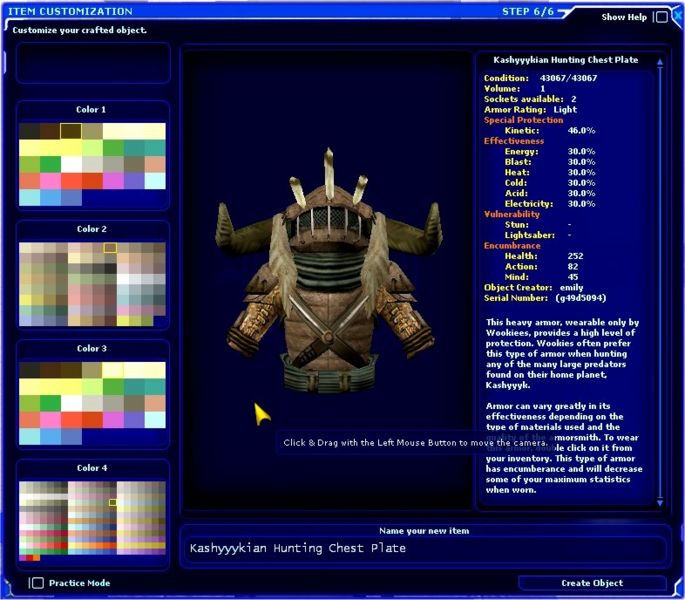
Task: Choose the black first swatch in Color 3
Action: pyautogui.click(x=28, y=370)
